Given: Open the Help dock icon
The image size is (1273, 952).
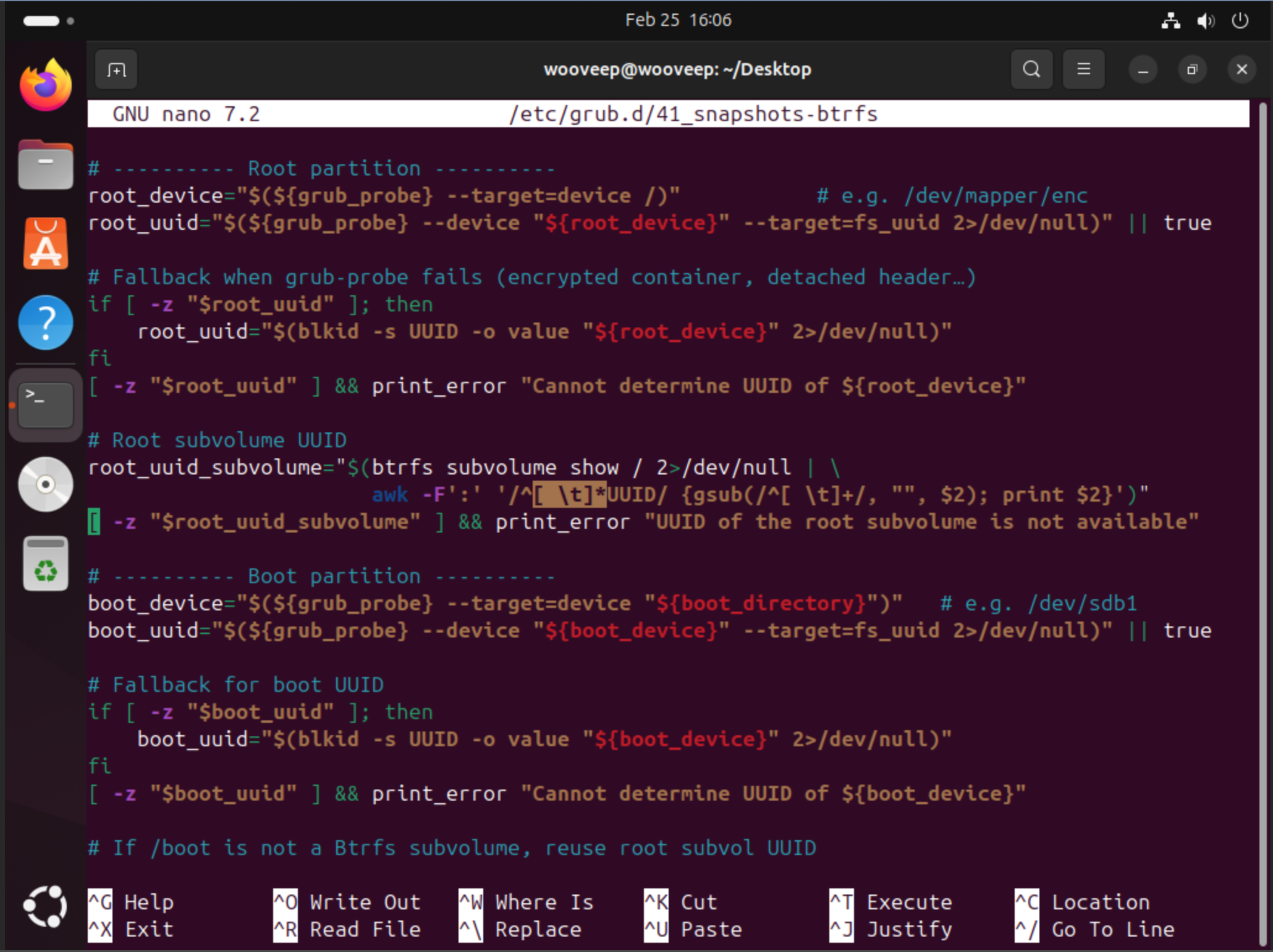Looking at the screenshot, I should coord(45,322).
